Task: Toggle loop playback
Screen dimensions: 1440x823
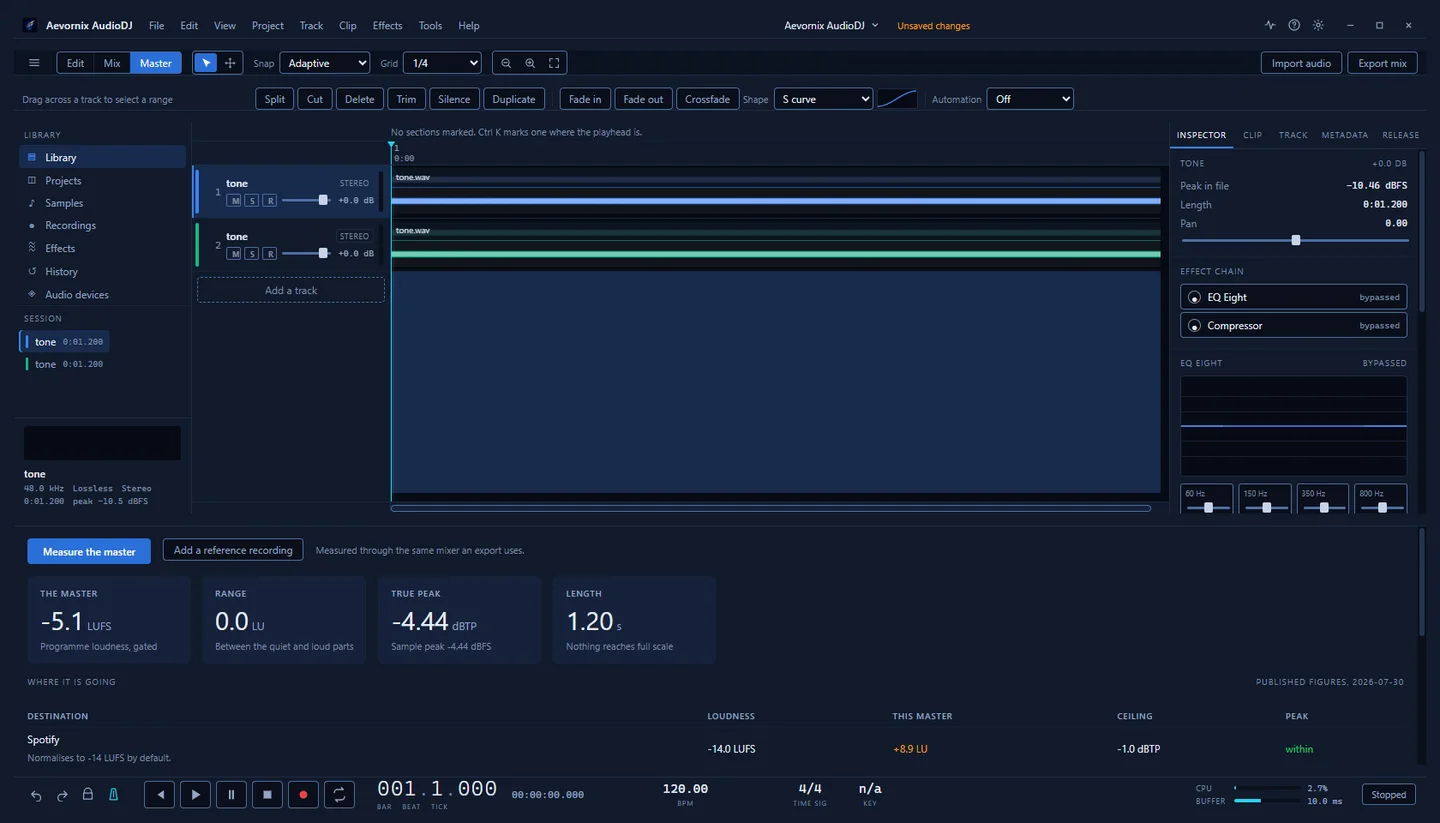Action: pos(339,795)
